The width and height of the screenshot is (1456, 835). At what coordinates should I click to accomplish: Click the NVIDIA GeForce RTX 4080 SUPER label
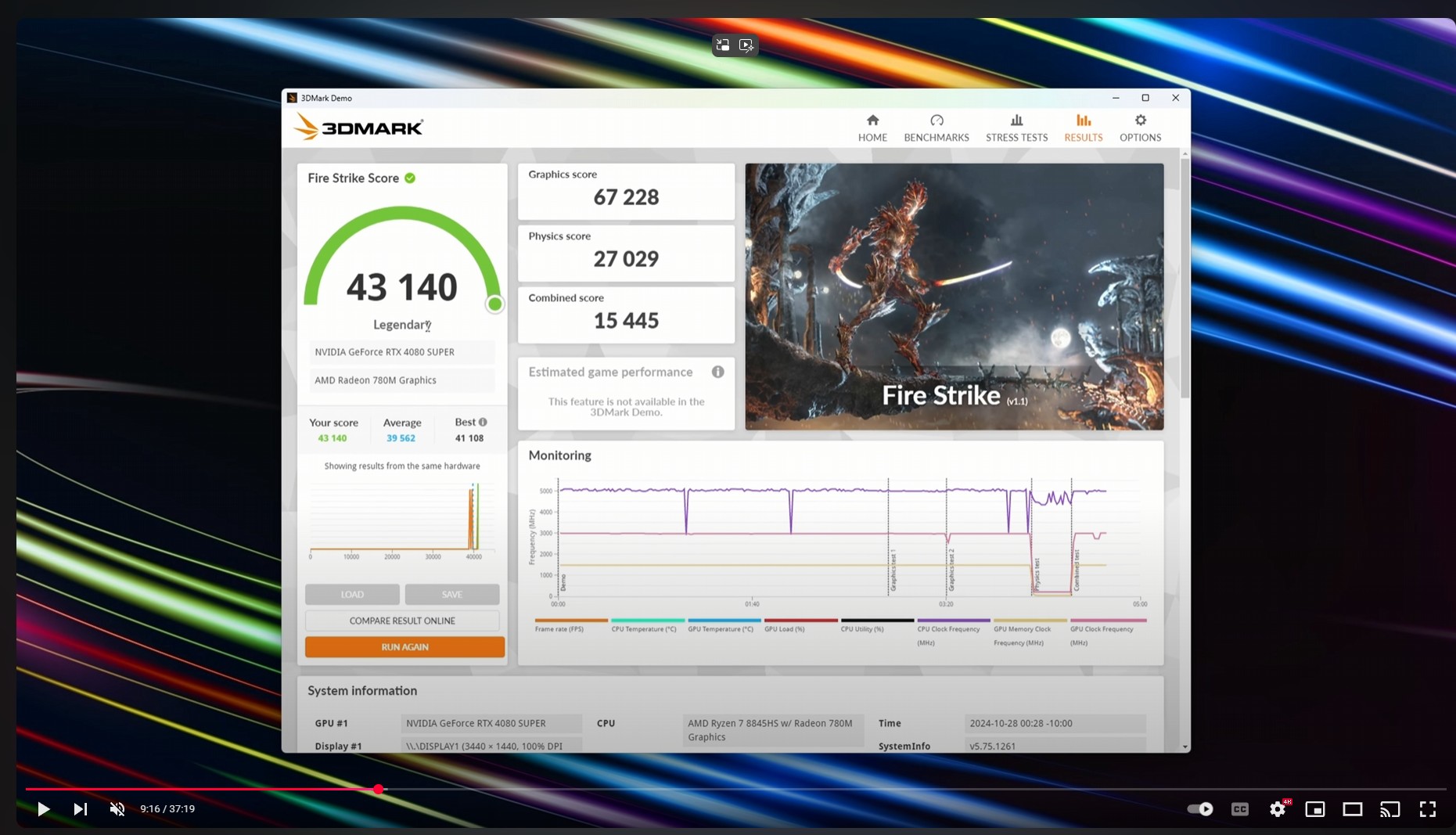(x=401, y=352)
